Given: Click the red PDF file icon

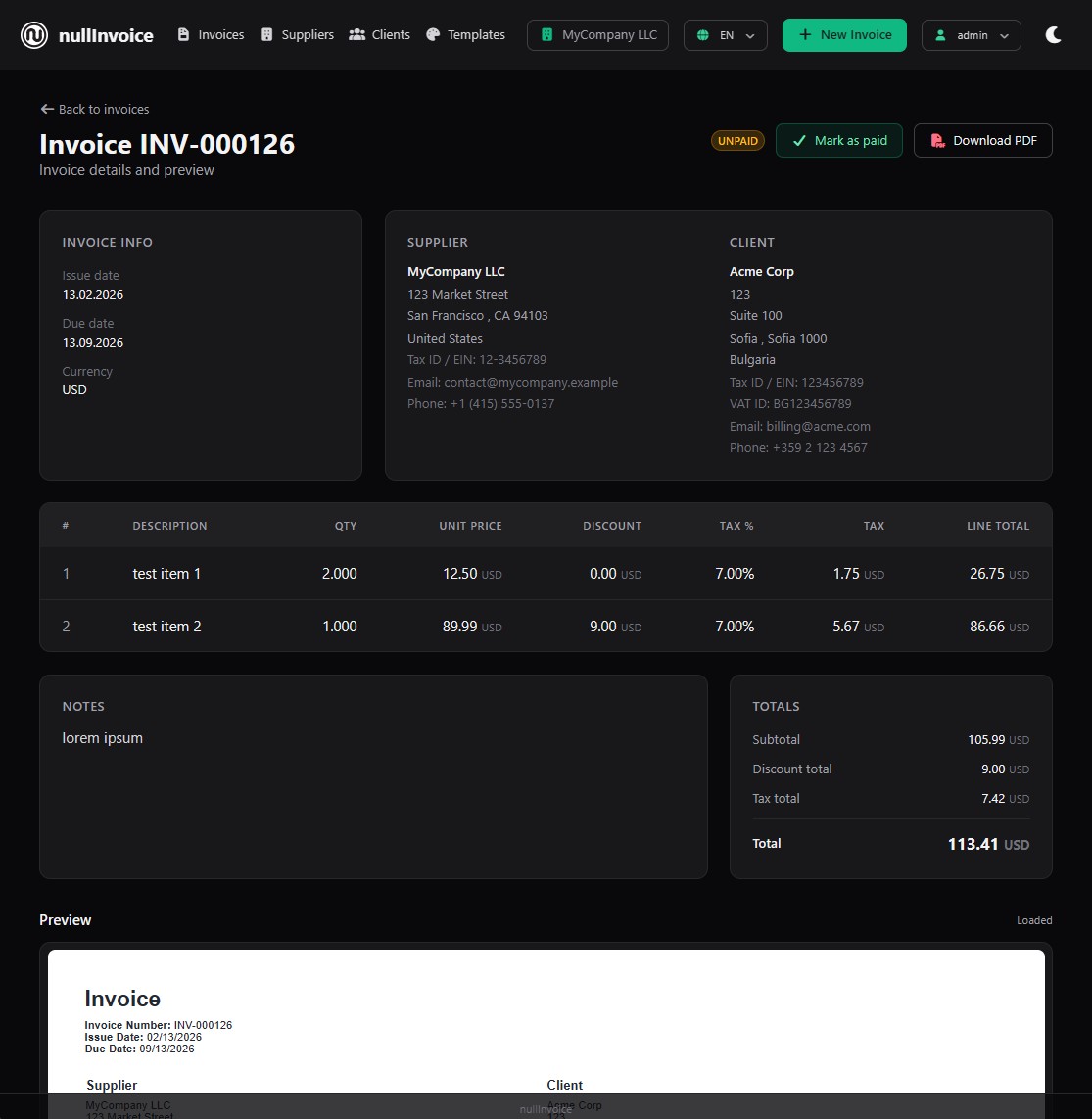Looking at the screenshot, I should click(938, 141).
